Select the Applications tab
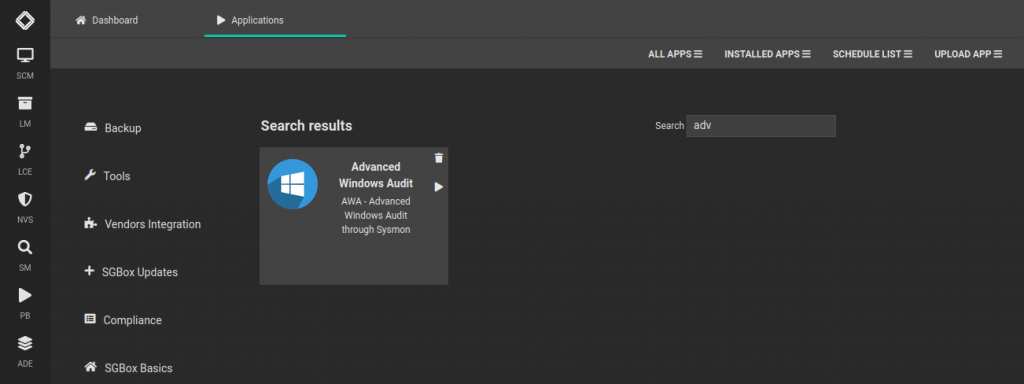This screenshot has width=1024, height=384. (x=250, y=20)
